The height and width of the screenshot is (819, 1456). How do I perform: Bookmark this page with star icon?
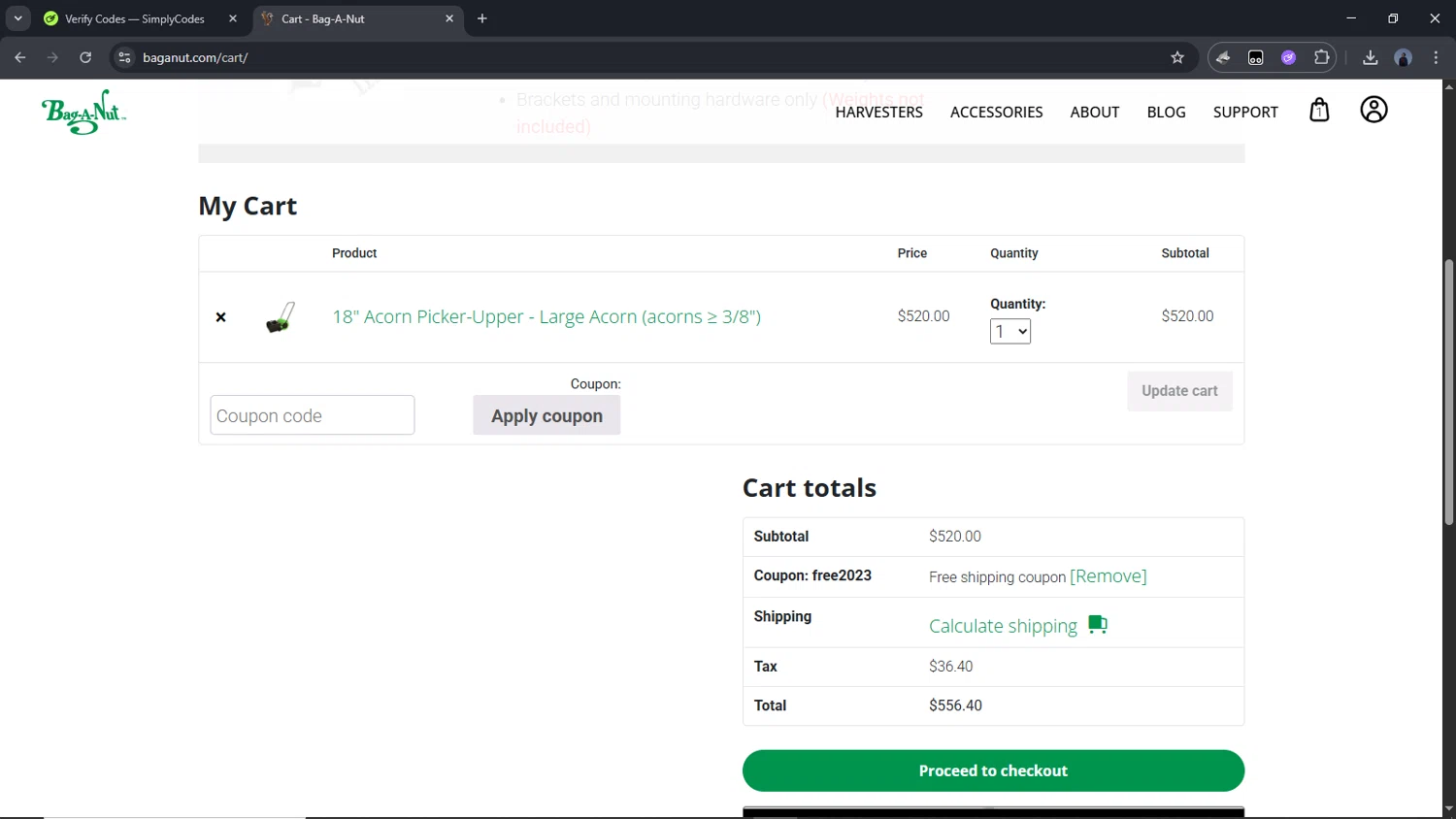coord(1177,57)
